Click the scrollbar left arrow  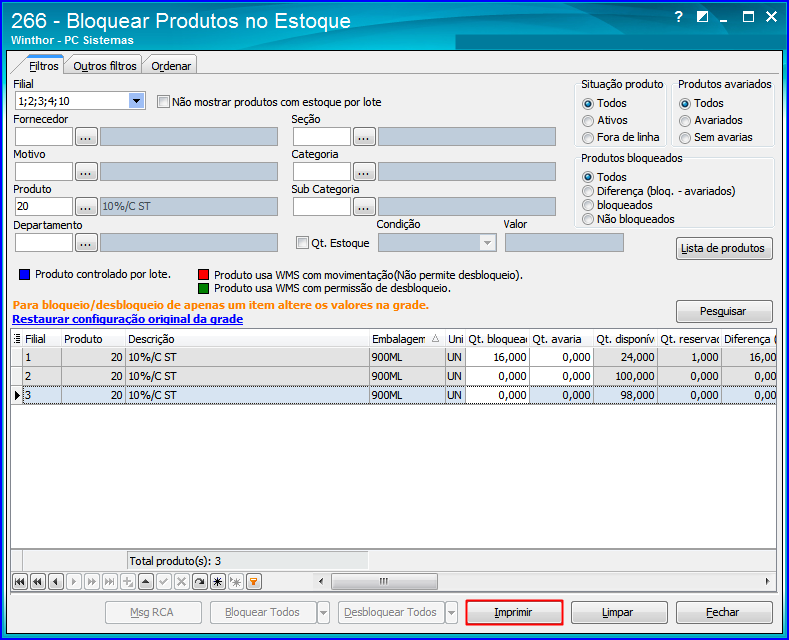[x=322, y=582]
